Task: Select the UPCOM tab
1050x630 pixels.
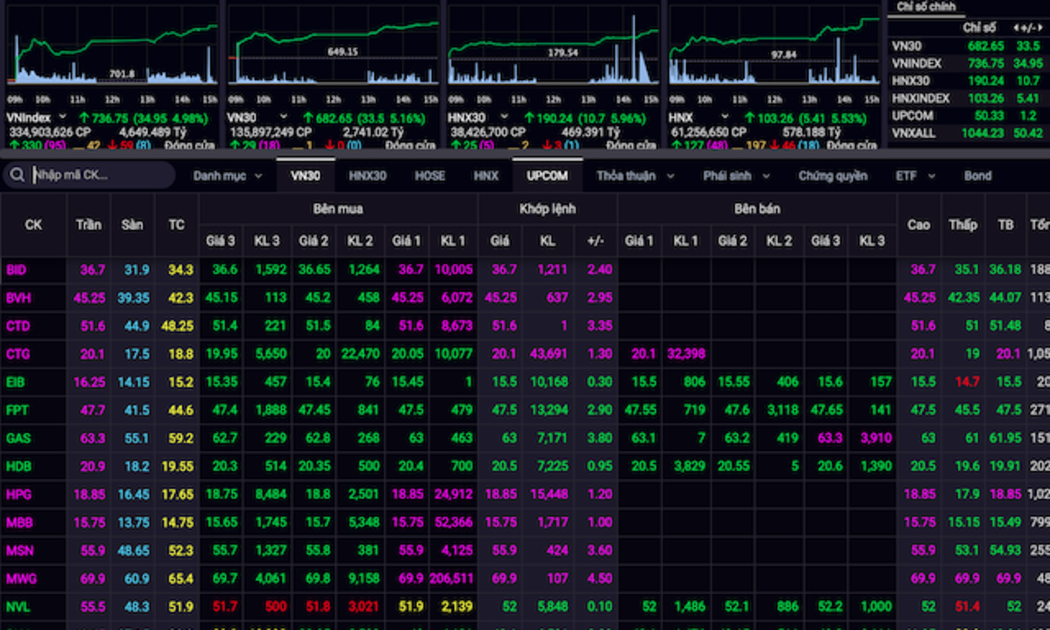Action: coord(547,176)
